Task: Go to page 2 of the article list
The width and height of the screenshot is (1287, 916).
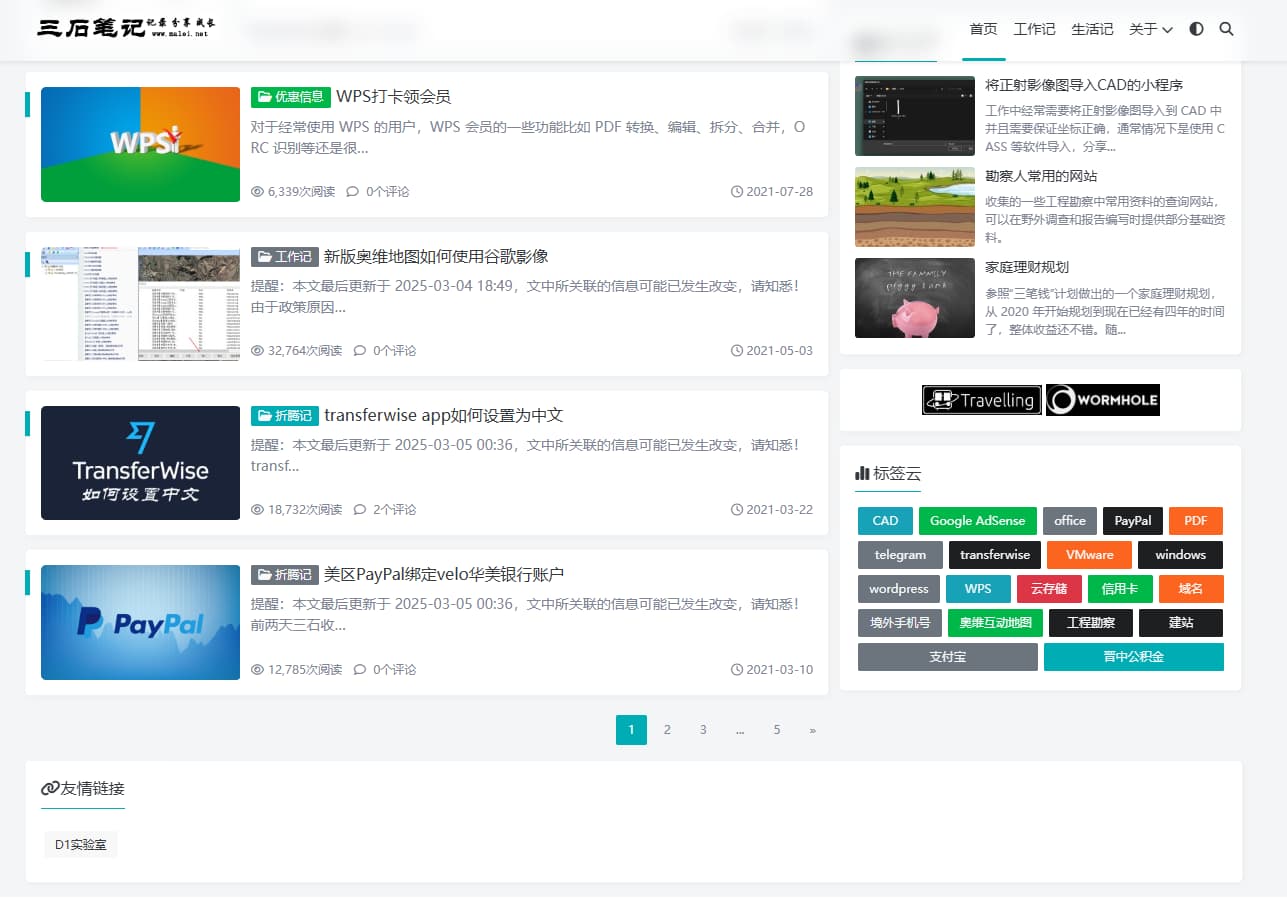Action: (x=667, y=730)
